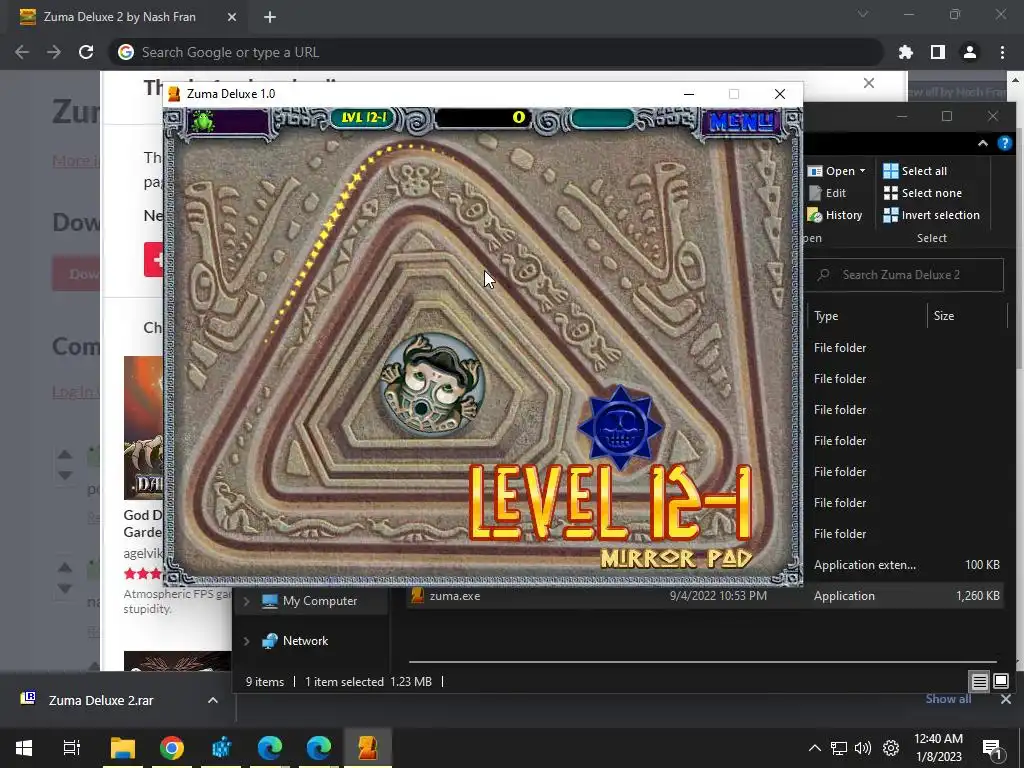
Task: Click the blue skull sun emblem
Action: pyautogui.click(x=620, y=427)
